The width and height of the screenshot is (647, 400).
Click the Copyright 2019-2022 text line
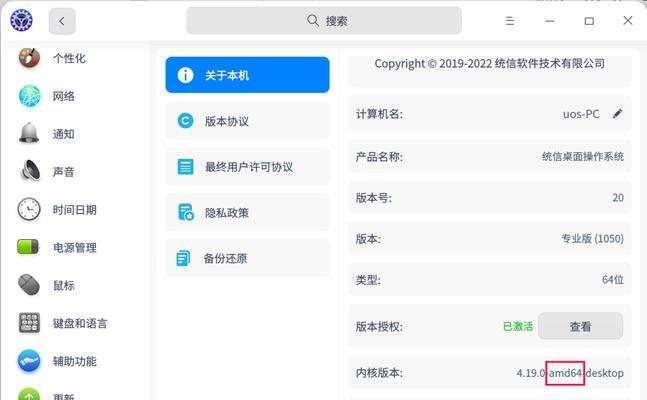pos(490,64)
